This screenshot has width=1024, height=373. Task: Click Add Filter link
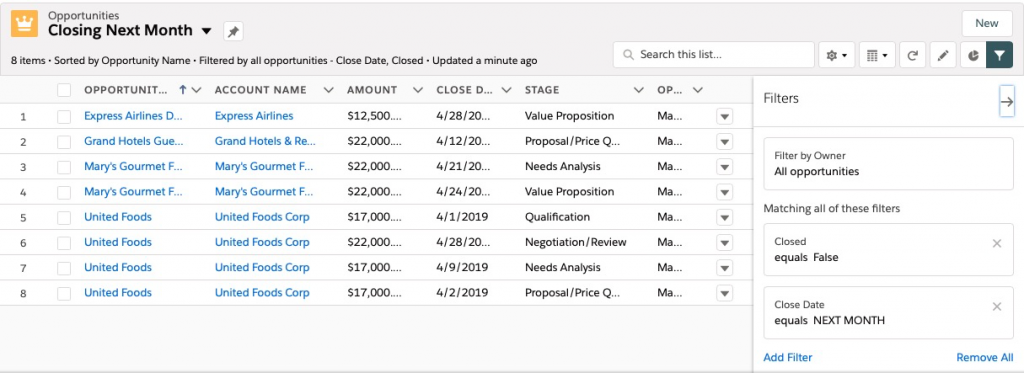click(788, 357)
